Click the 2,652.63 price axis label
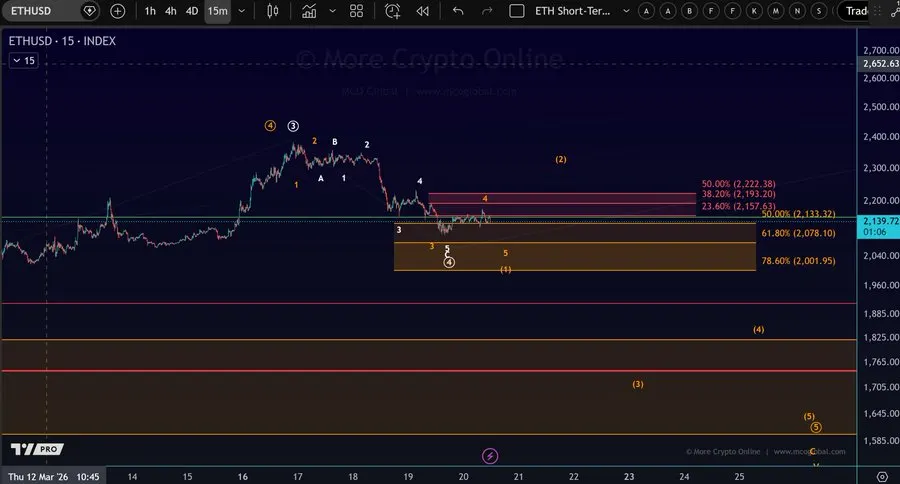The image size is (900, 484). [880, 64]
